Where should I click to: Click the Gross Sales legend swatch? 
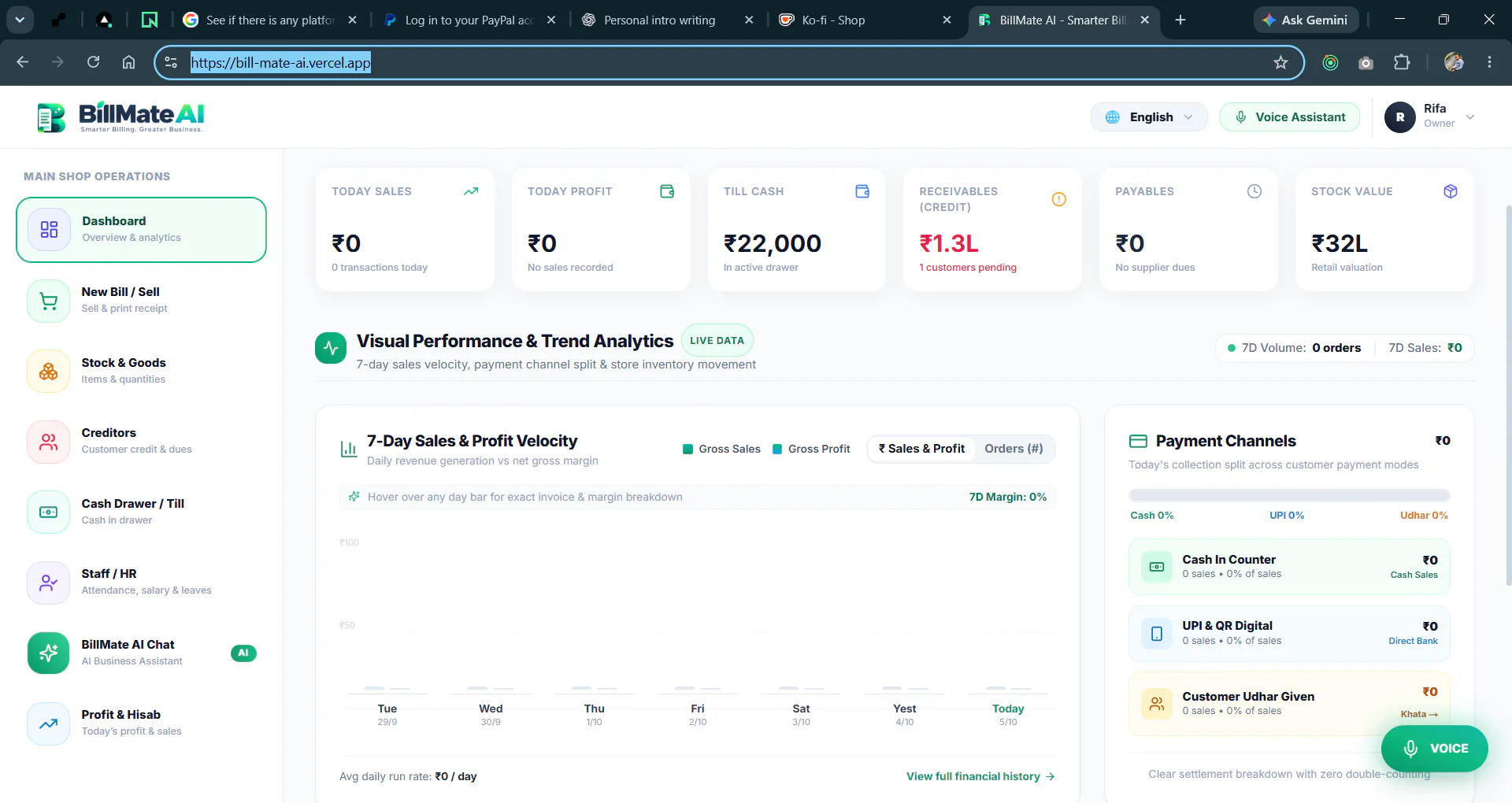pos(687,449)
